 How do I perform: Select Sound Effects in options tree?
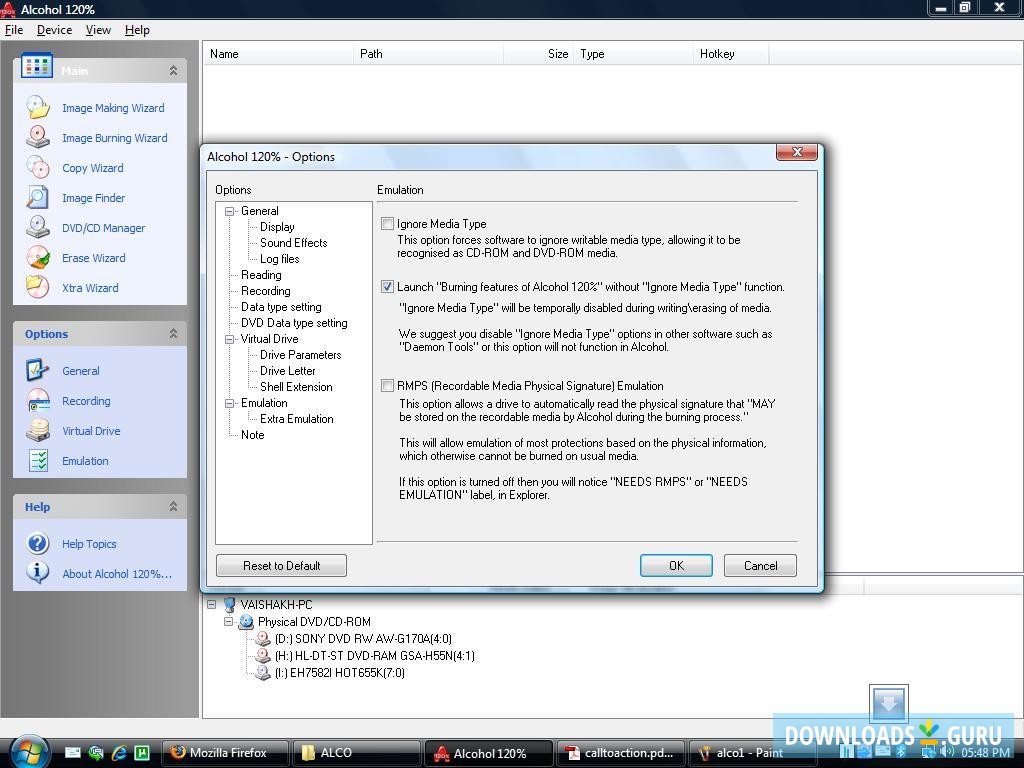(x=293, y=243)
